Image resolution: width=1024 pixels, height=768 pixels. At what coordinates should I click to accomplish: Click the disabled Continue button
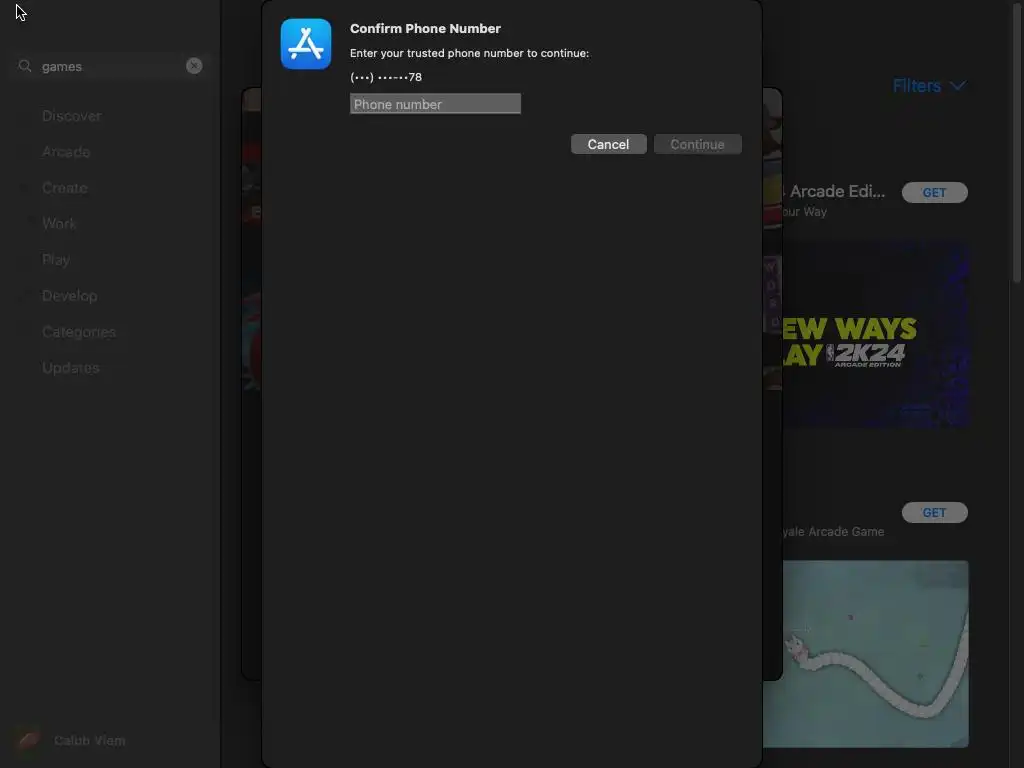click(x=697, y=144)
